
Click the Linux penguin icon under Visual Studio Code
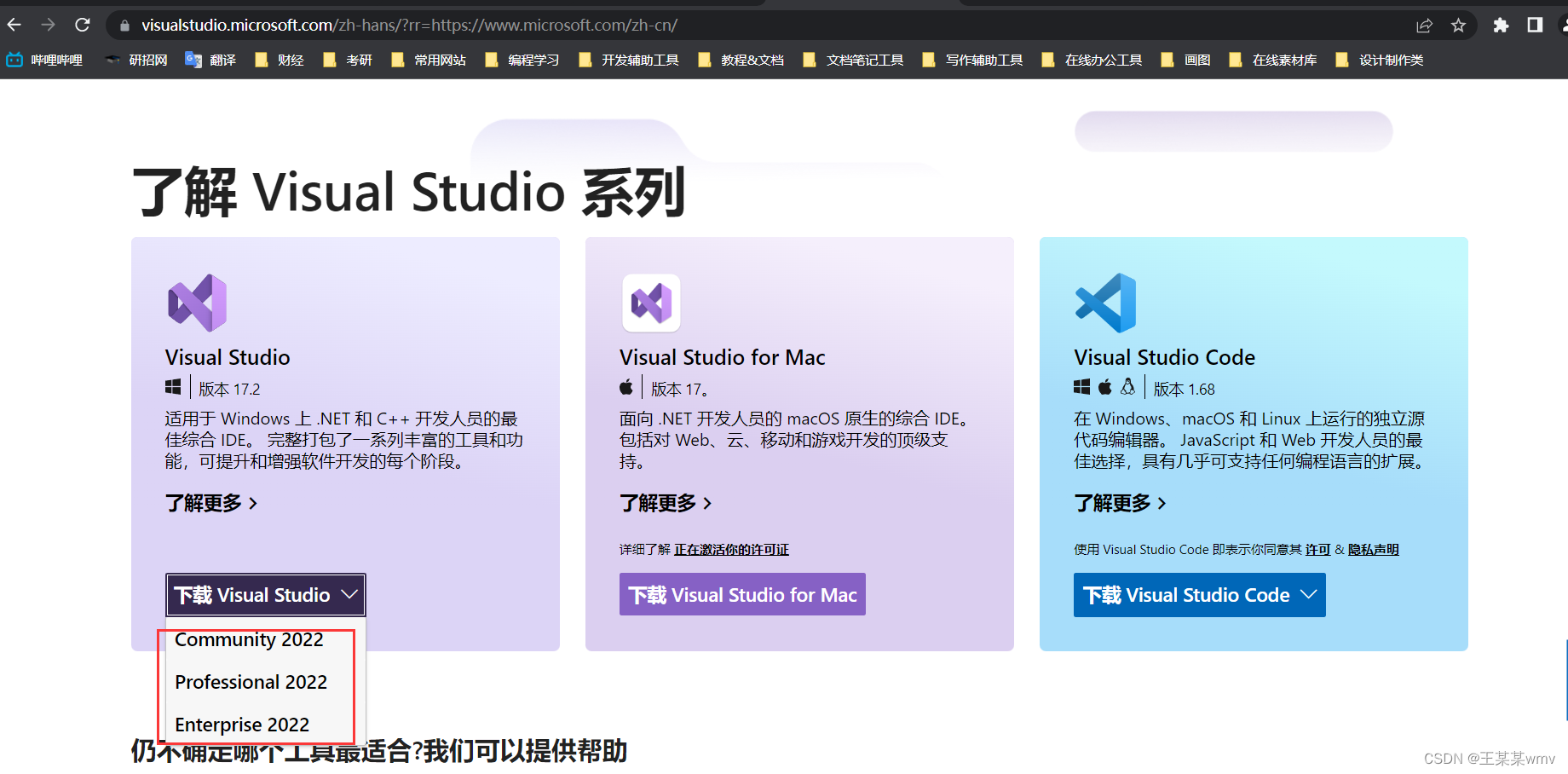[x=1128, y=387]
